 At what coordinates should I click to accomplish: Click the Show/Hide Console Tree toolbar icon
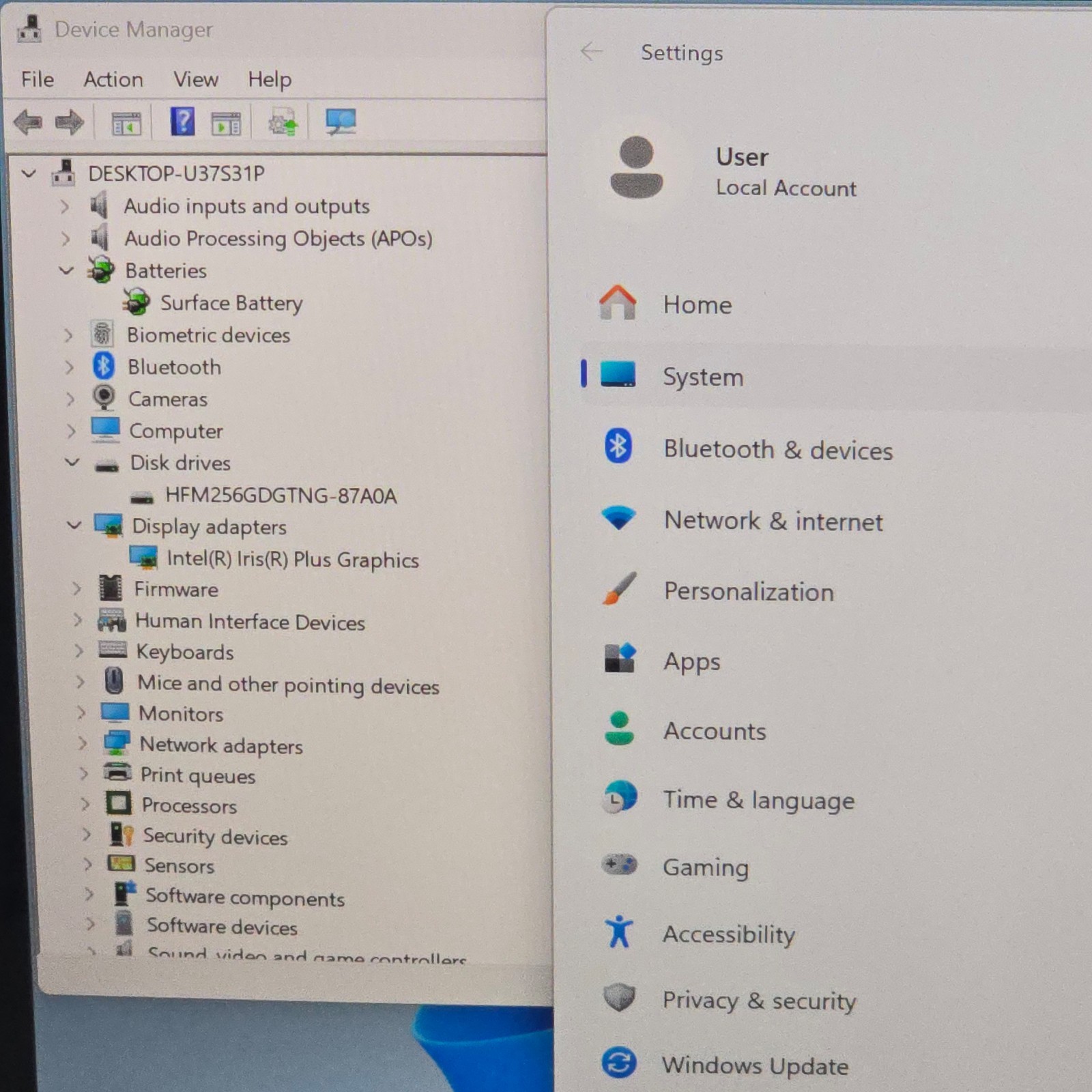tap(126, 124)
